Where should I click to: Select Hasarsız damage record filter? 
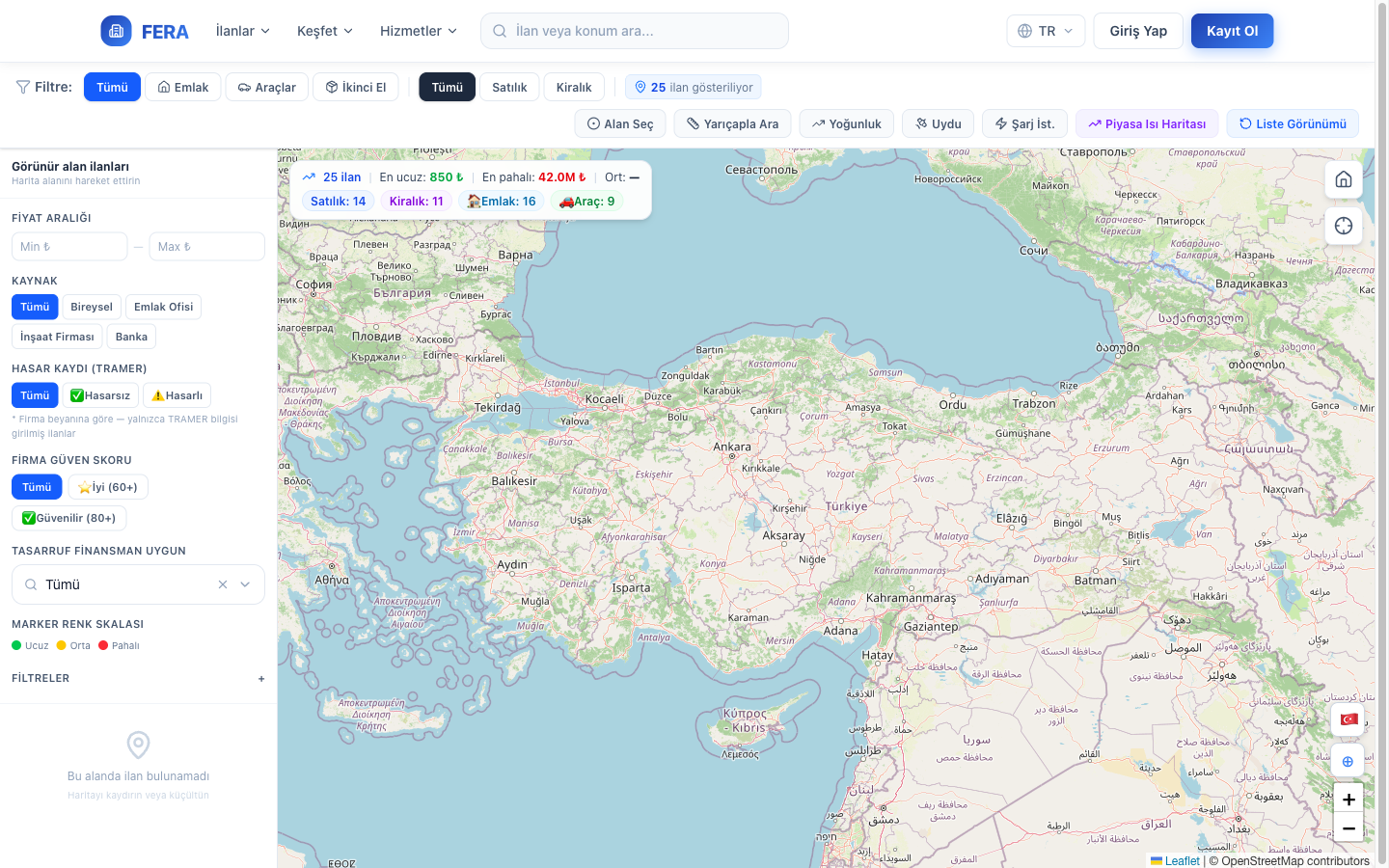(100, 395)
